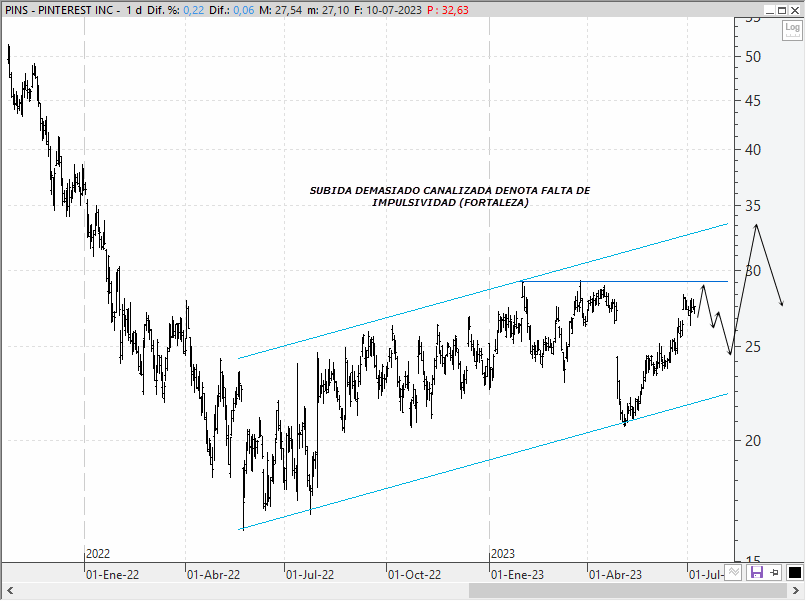Click the 50 price axis label
This screenshot has height=601, width=806.
tap(753, 57)
